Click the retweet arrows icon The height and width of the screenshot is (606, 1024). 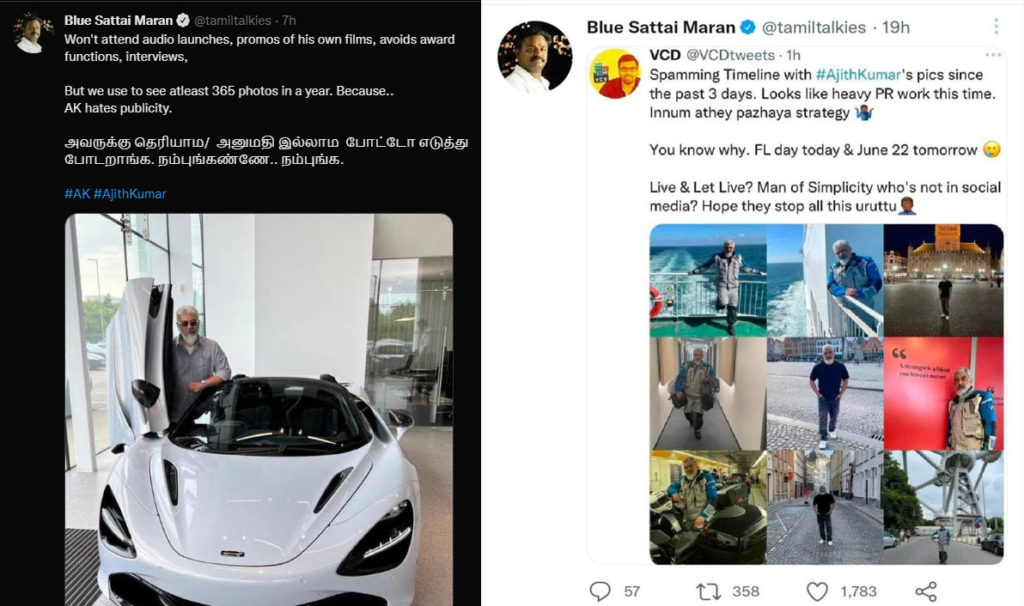click(708, 591)
